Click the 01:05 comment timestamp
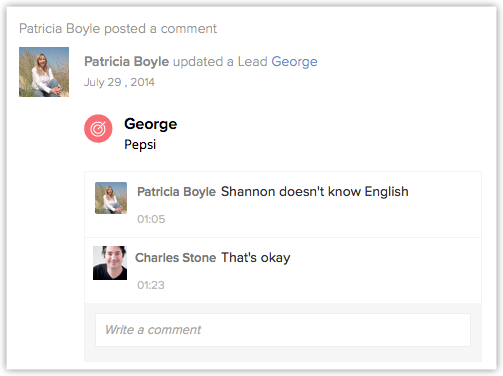The image size is (503, 376). [151, 219]
